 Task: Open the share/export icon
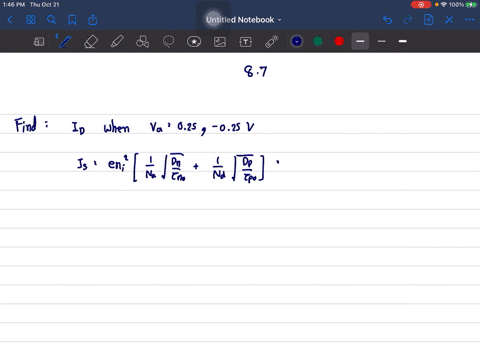(x=93, y=20)
